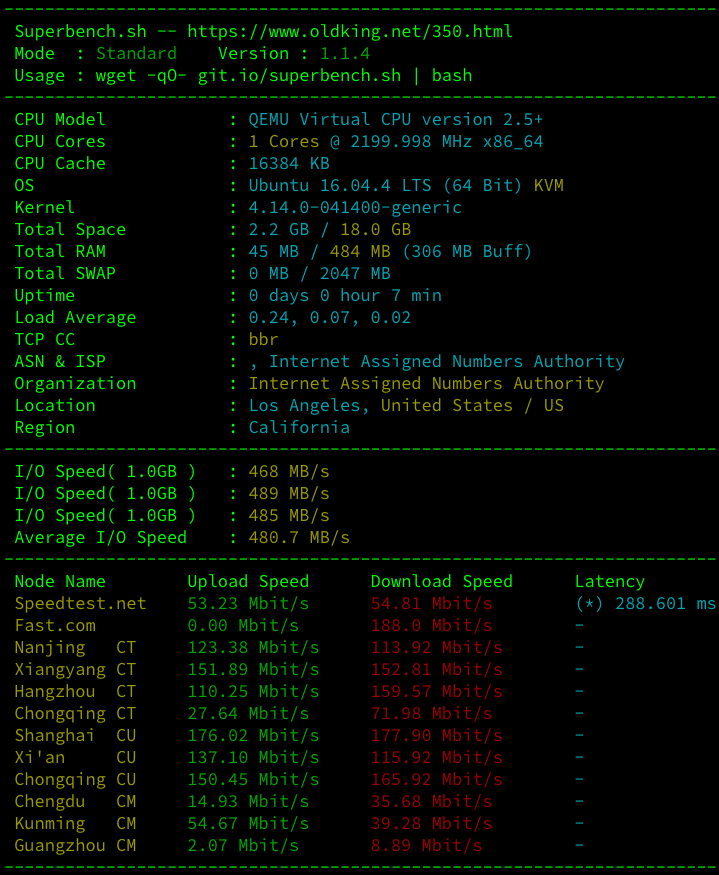Click the Download Speed column header
Screen dimensions: 719x875
441,581
